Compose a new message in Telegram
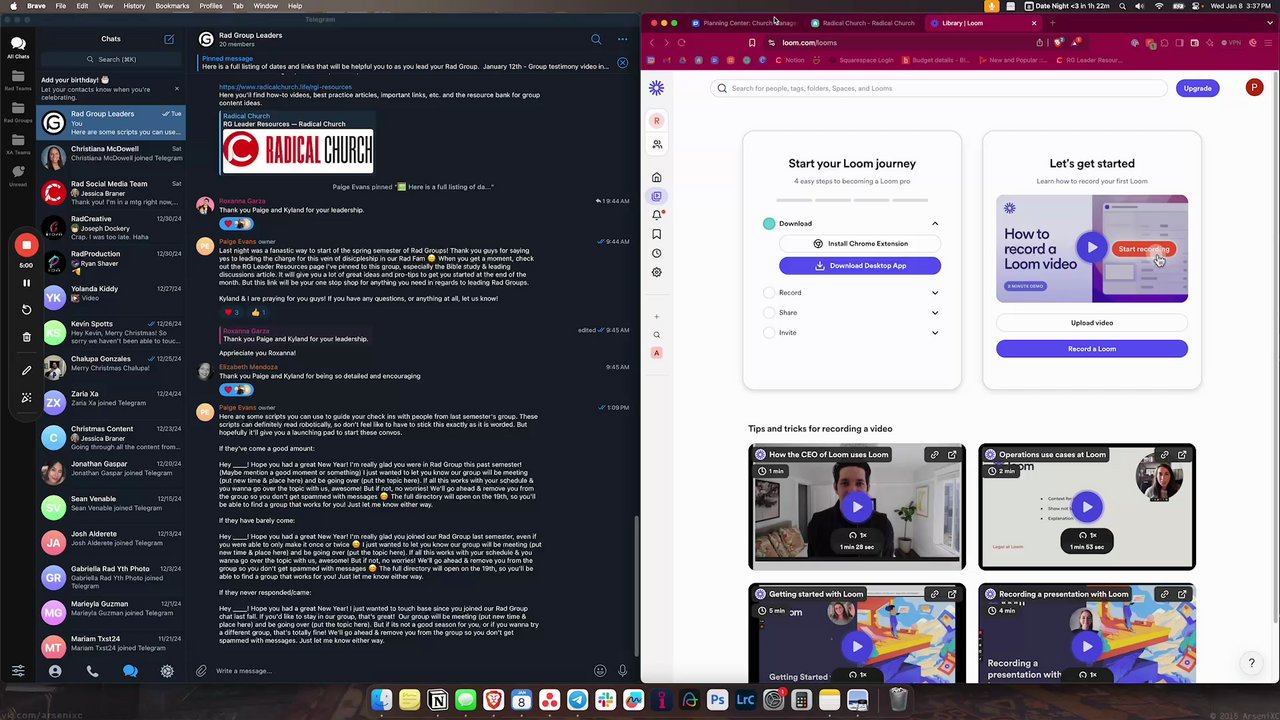Screen dimensions: 1280x720 tap(169, 39)
